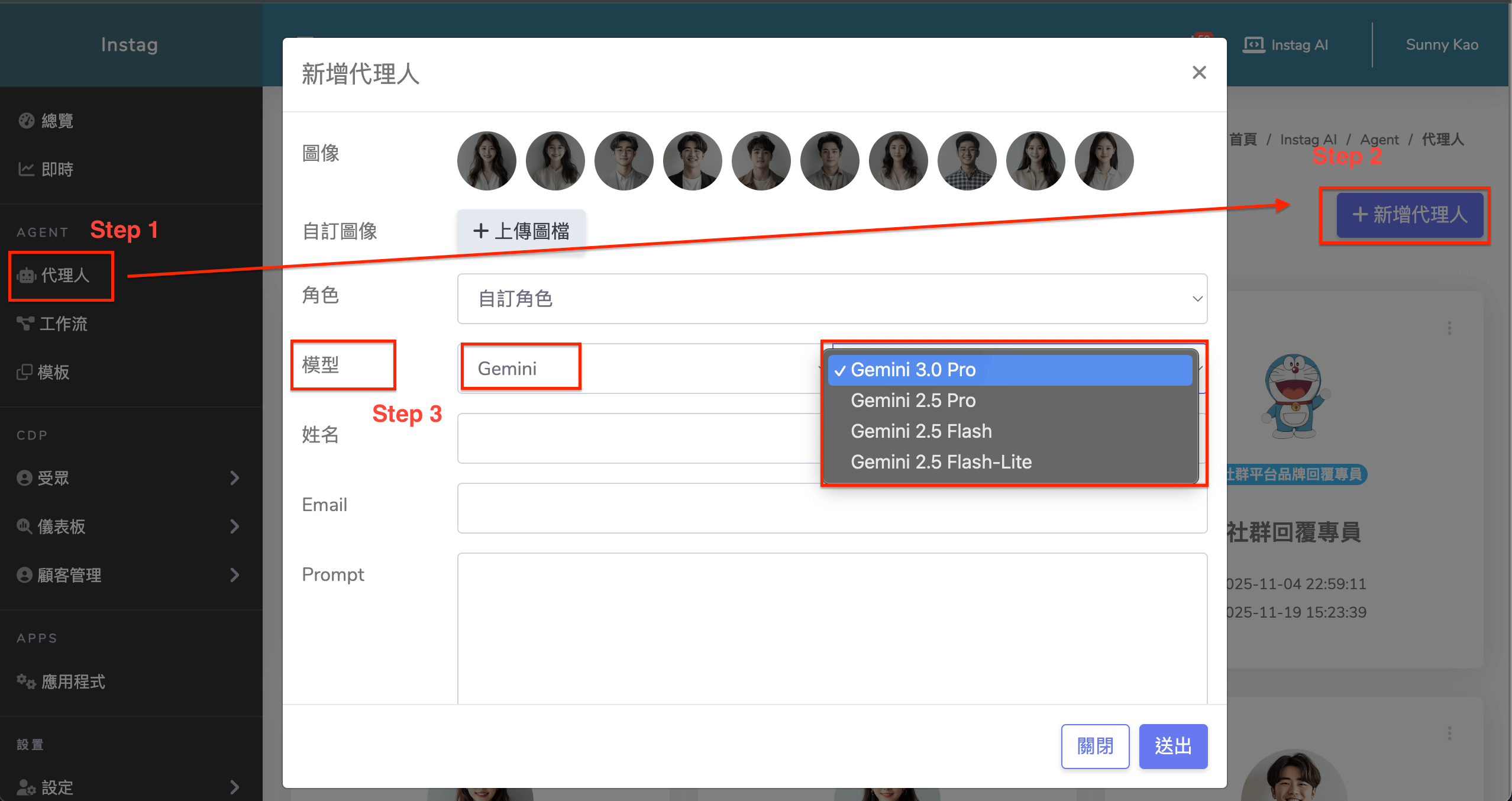This screenshot has width=1512, height=801.
Task: Open the three-dot menu on 社群回覆專員 card
Action: tap(1449, 328)
